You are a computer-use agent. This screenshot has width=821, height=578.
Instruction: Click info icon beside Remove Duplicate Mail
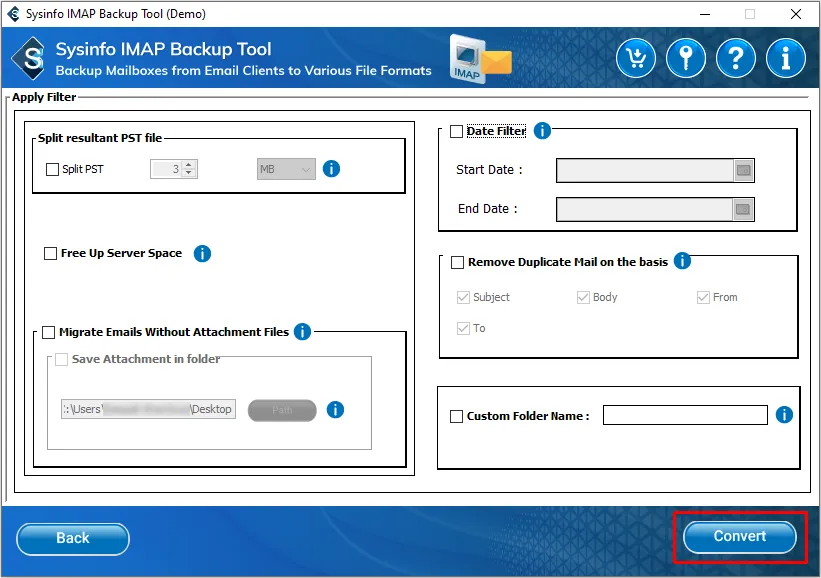point(682,261)
